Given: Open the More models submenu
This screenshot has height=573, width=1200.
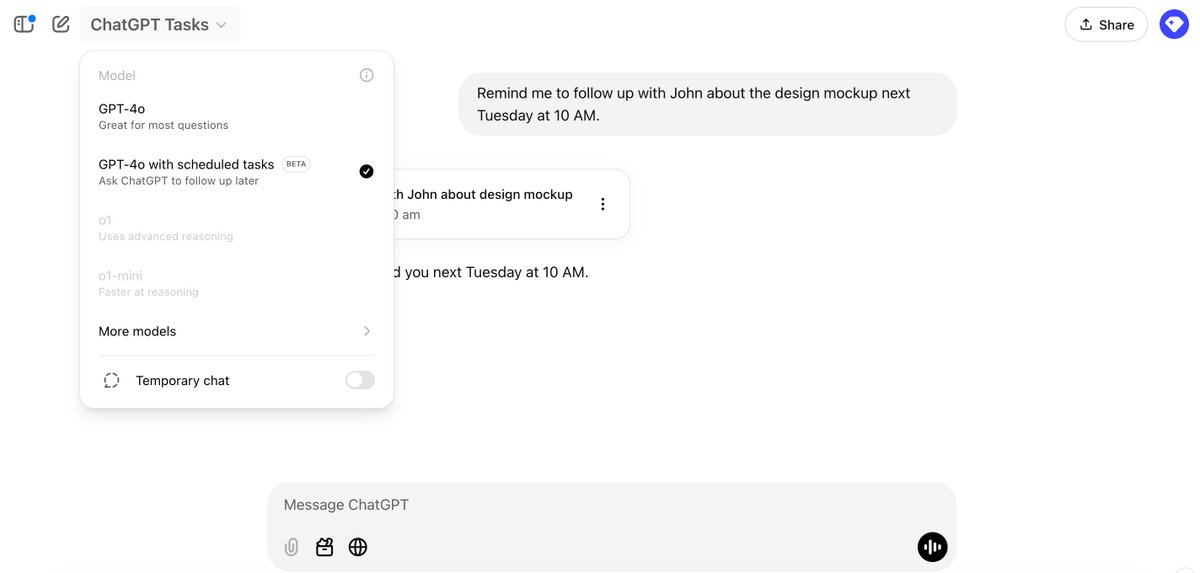Looking at the screenshot, I should 236,331.
